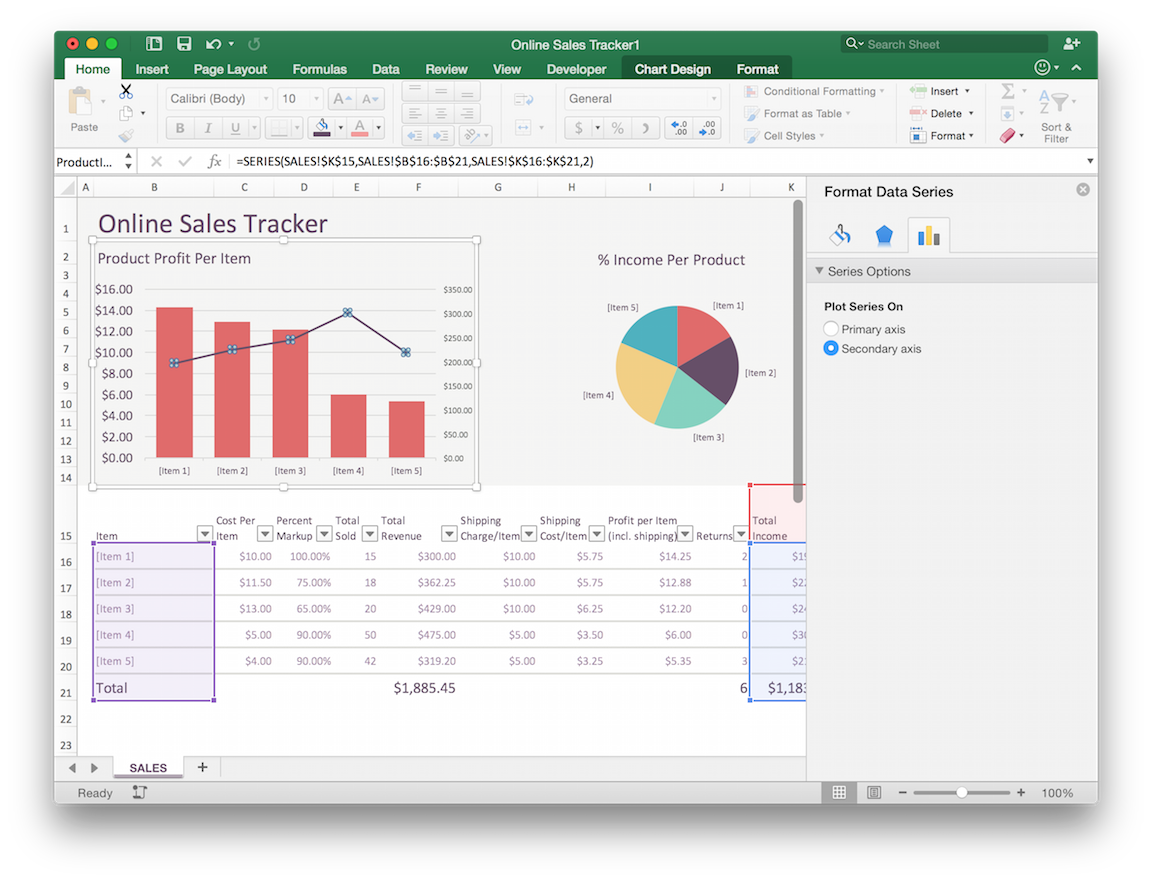Click the feedback smiley icon

[x=1042, y=68]
